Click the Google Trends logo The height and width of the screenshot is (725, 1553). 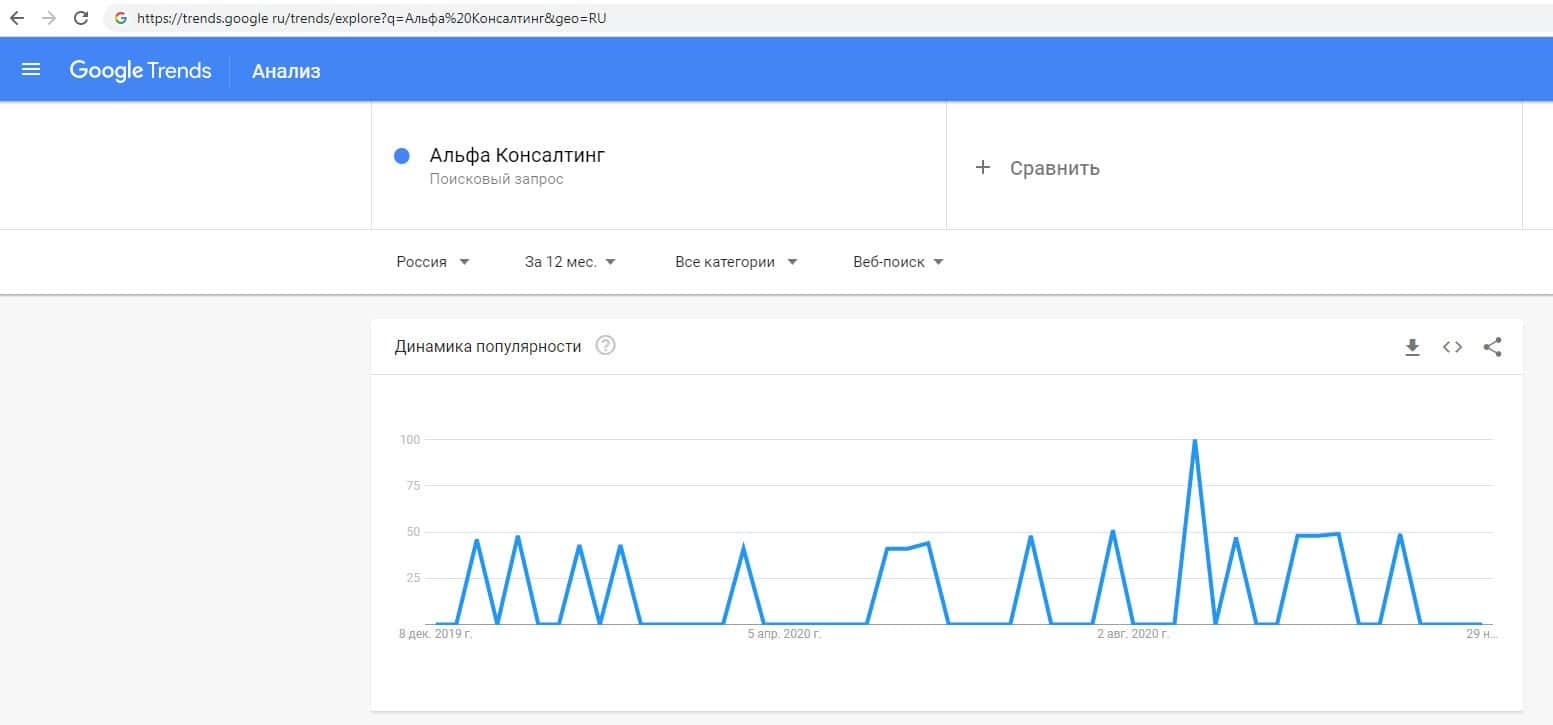(140, 70)
